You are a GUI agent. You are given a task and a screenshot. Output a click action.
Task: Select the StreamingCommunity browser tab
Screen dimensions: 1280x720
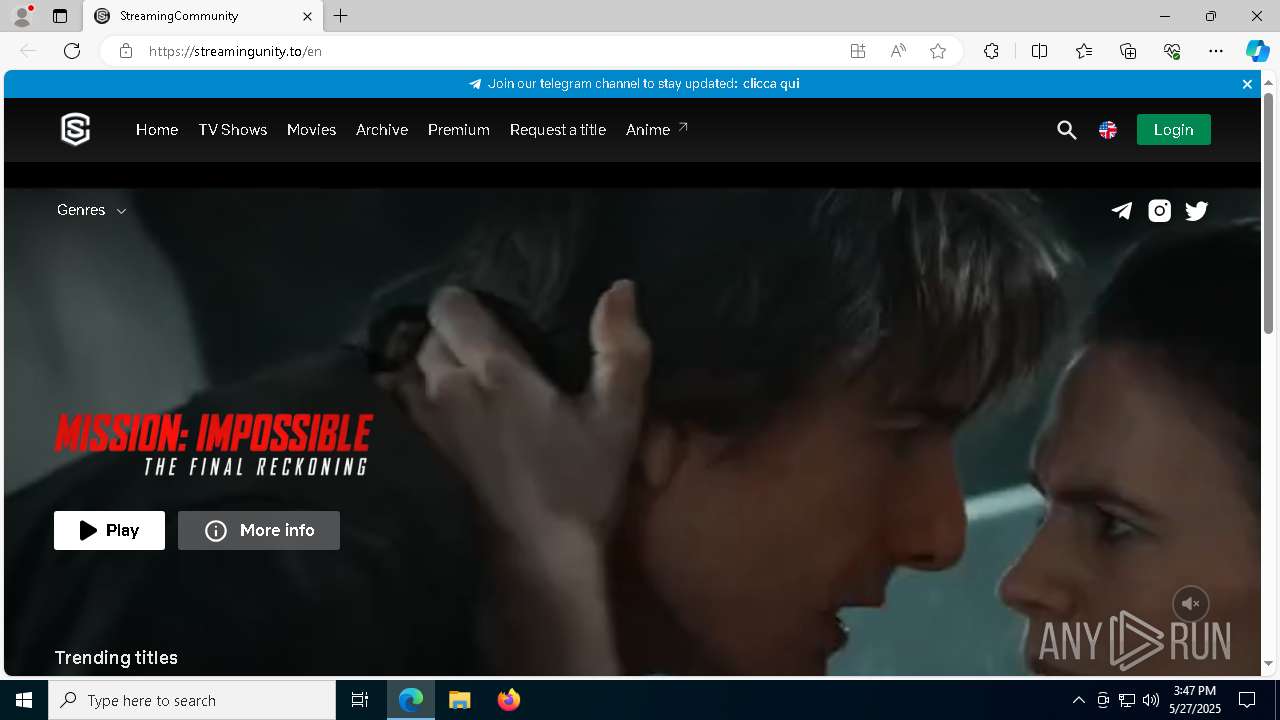click(x=201, y=16)
